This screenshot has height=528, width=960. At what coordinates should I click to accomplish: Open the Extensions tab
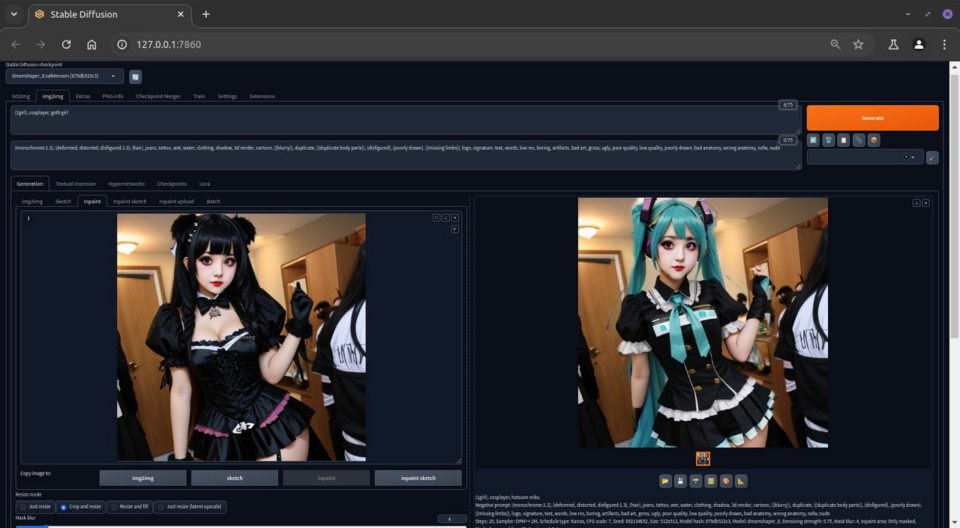coord(262,96)
